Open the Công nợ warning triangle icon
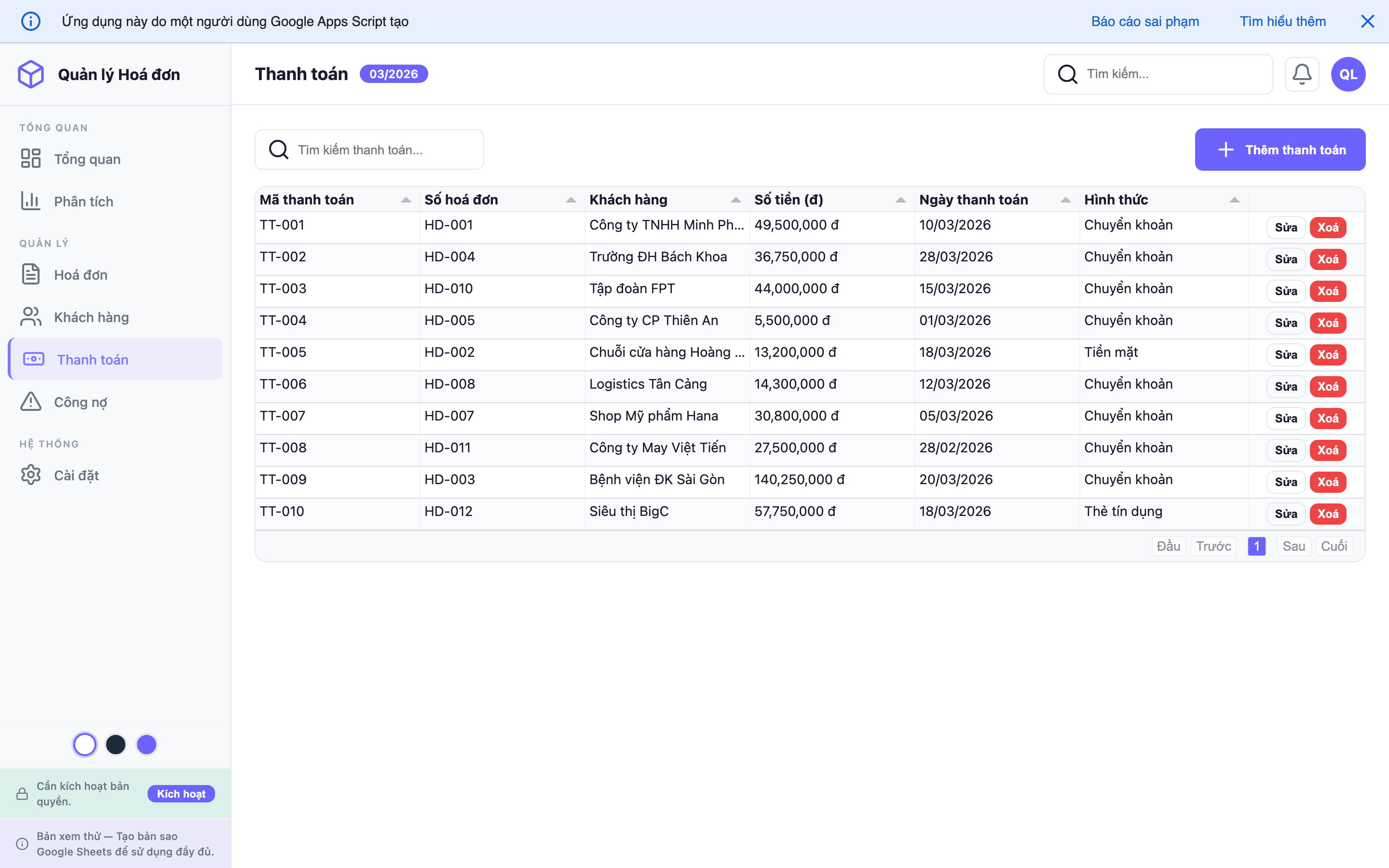Screen dimensions: 1389x868 coord(31,401)
